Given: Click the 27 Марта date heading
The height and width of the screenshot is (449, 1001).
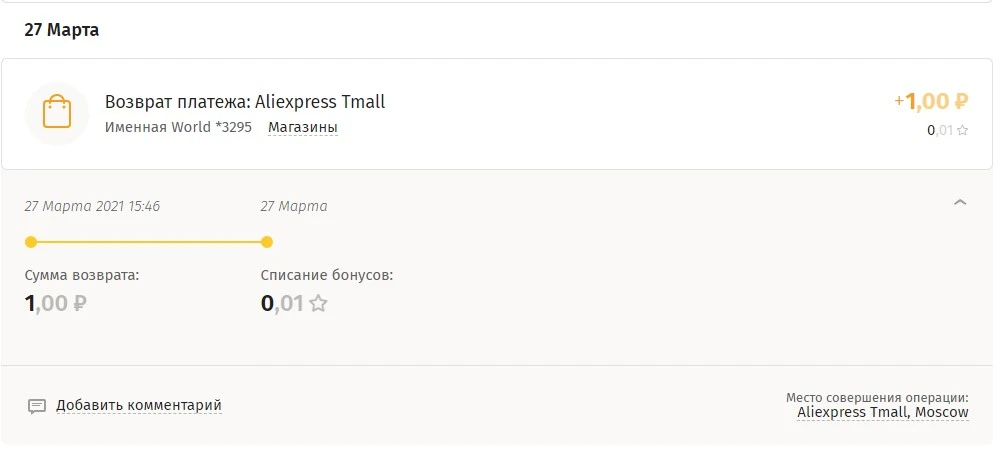Looking at the screenshot, I should [x=61, y=30].
